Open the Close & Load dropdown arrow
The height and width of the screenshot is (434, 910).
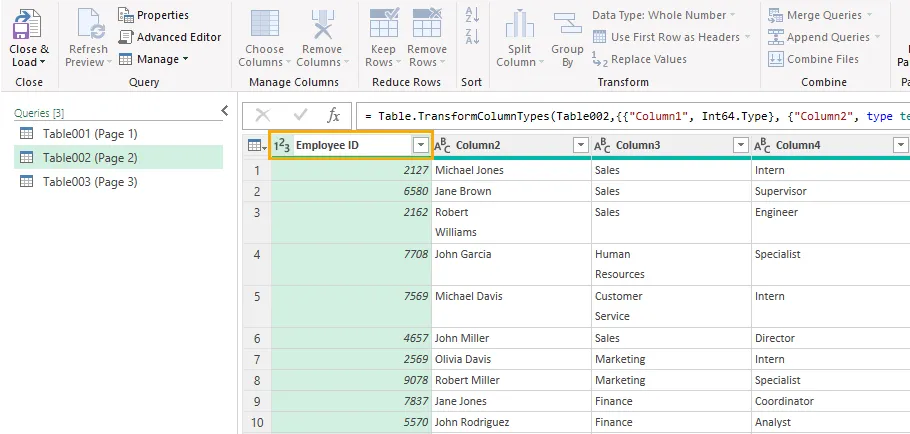[42, 62]
